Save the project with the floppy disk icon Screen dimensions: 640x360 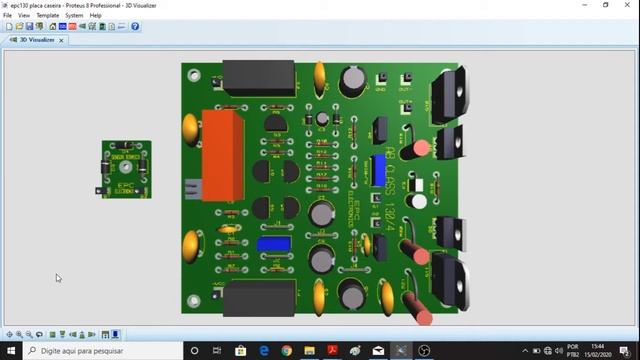click(29, 27)
